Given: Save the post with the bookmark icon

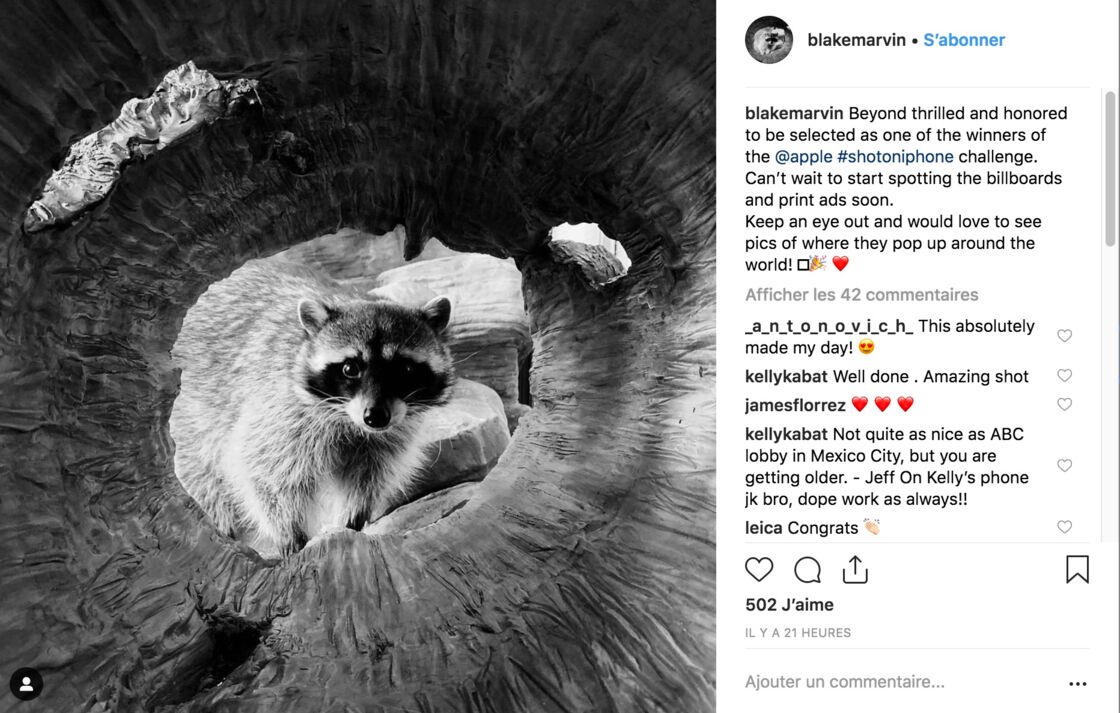Looking at the screenshot, I should coord(1077,569).
